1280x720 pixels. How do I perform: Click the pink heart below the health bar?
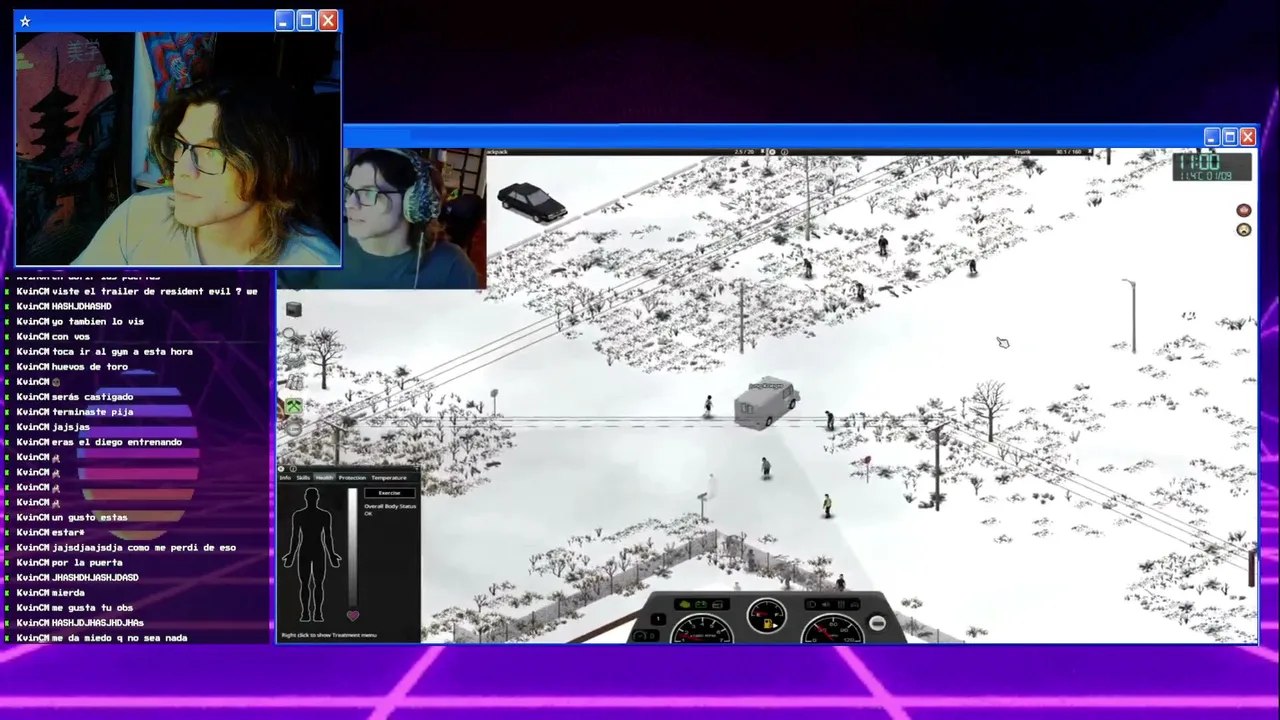point(352,617)
